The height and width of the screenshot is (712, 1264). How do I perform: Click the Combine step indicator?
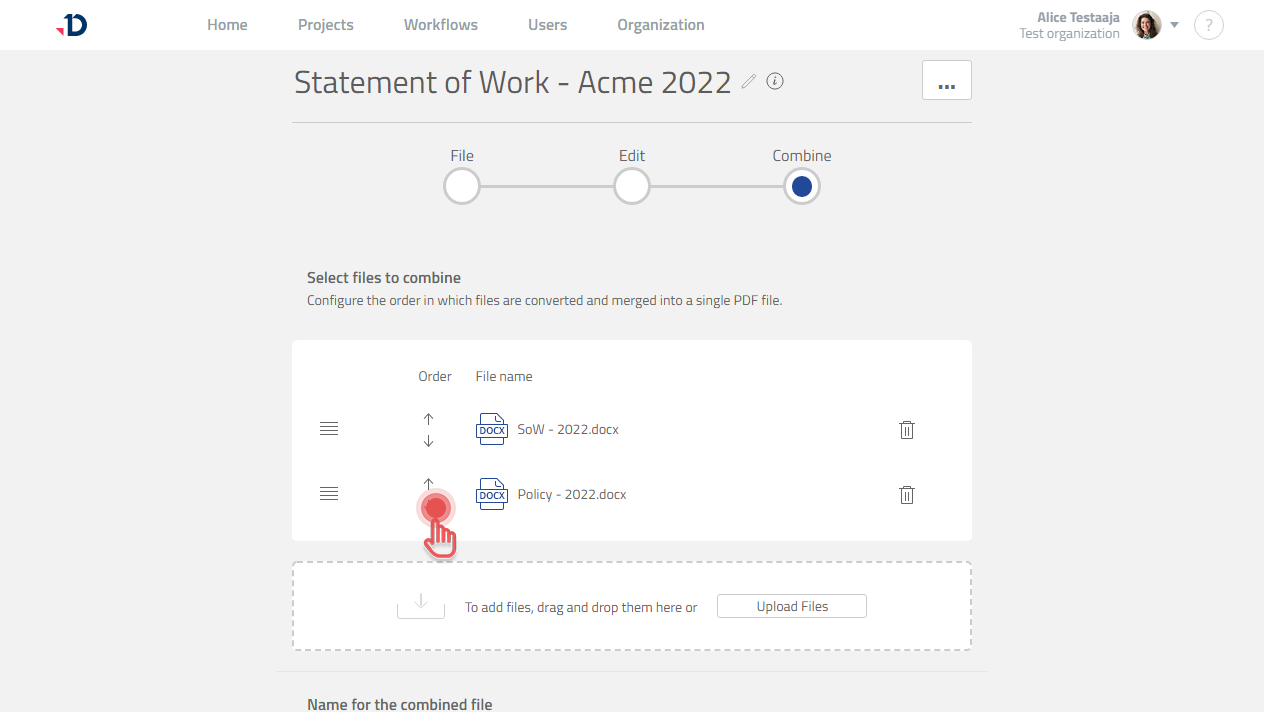pyautogui.click(x=801, y=186)
